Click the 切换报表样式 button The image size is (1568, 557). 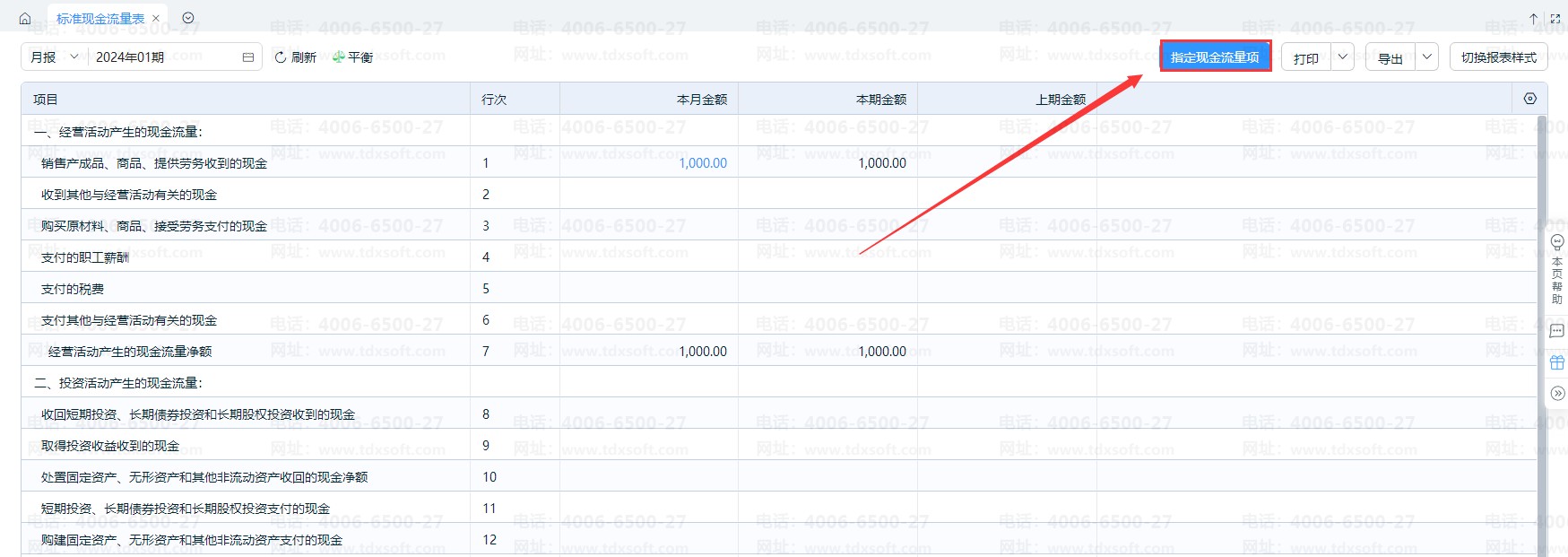pos(1498,57)
